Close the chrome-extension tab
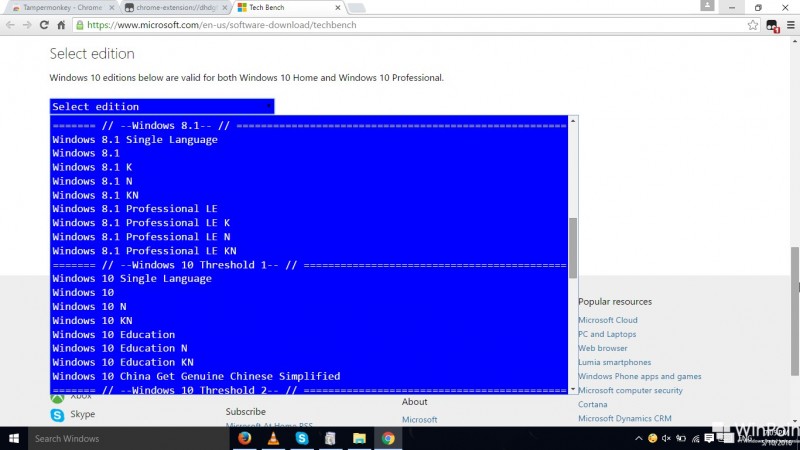The image size is (800, 450). coord(224,8)
